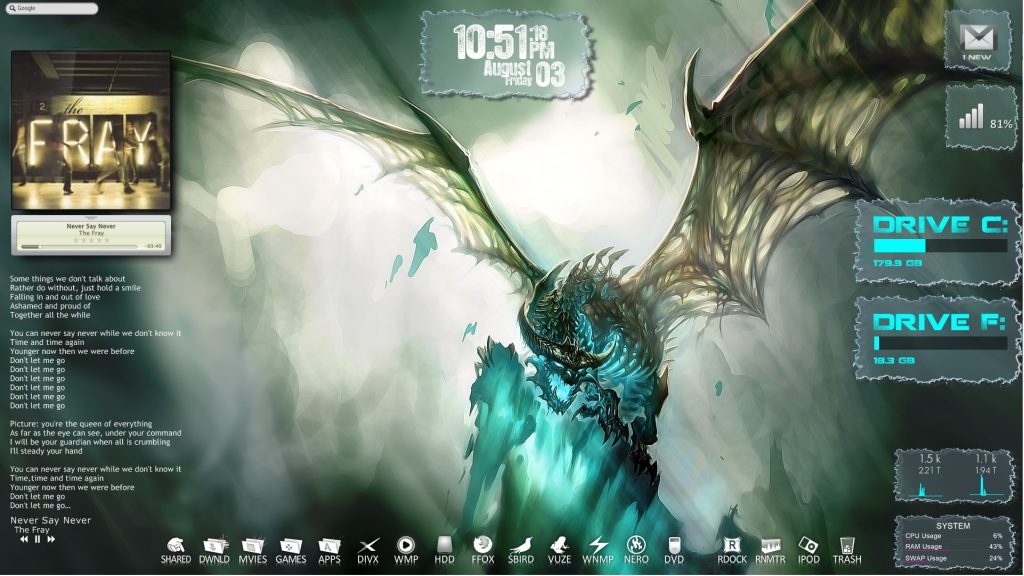Click the '18.3 GB' drive F value
This screenshot has height=576, width=1024.
(893, 360)
